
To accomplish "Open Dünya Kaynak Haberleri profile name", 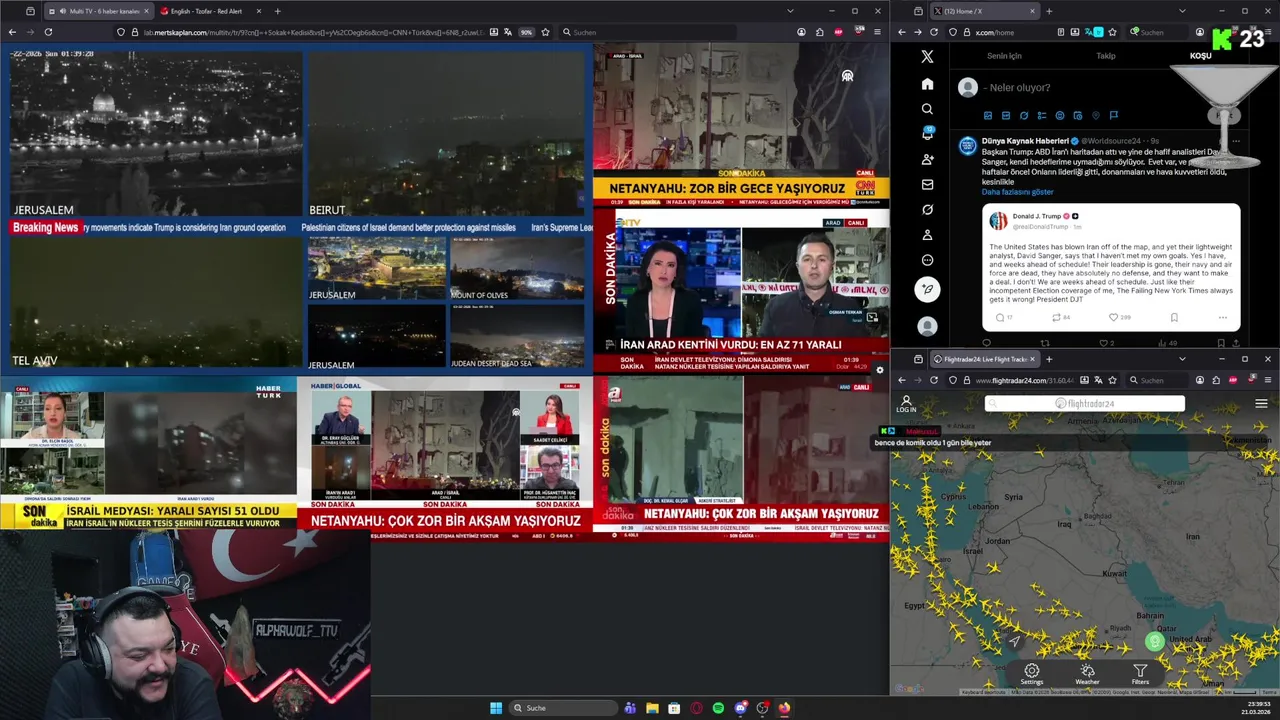I will (1025, 141).
